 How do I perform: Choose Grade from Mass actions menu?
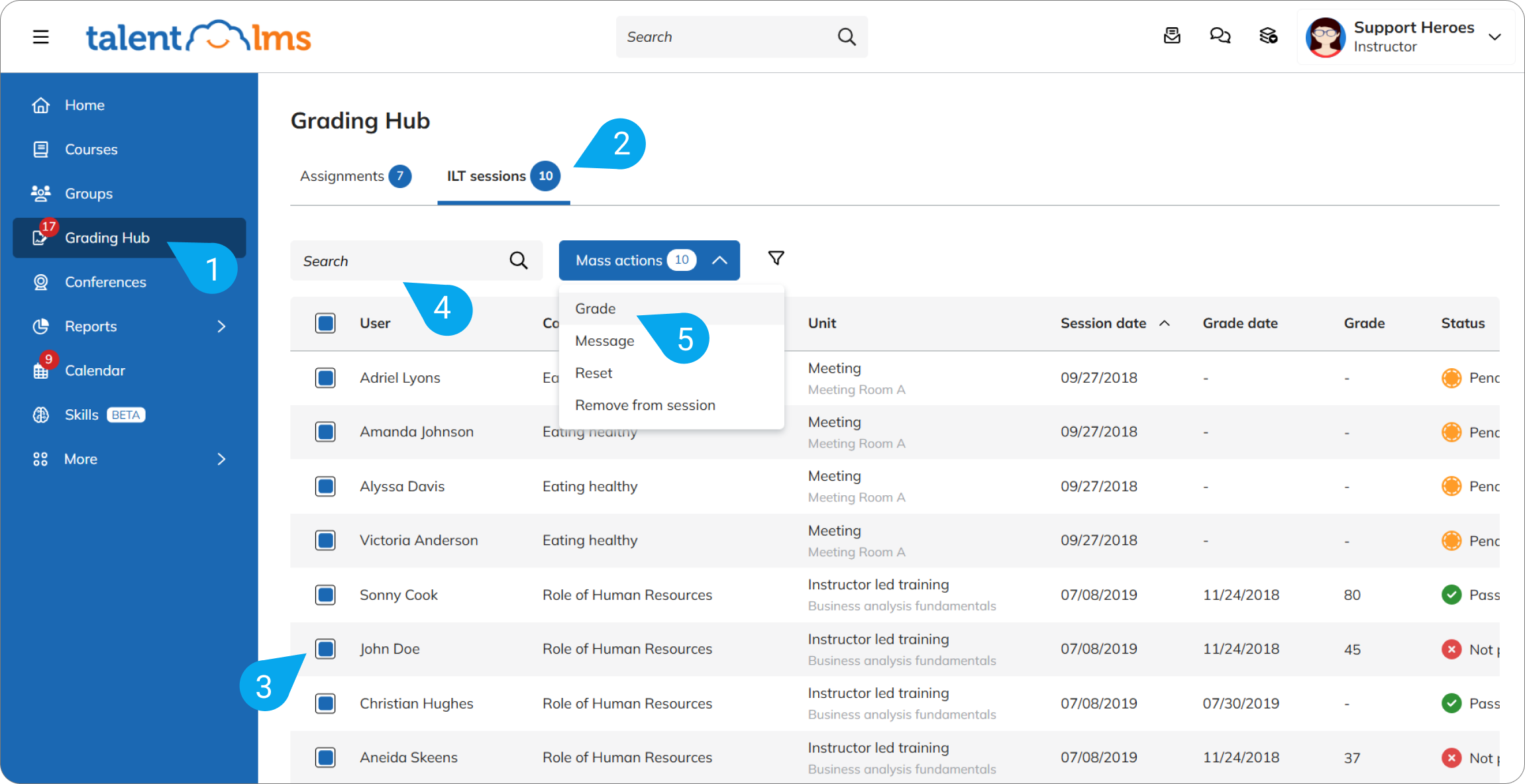point(672,309)
